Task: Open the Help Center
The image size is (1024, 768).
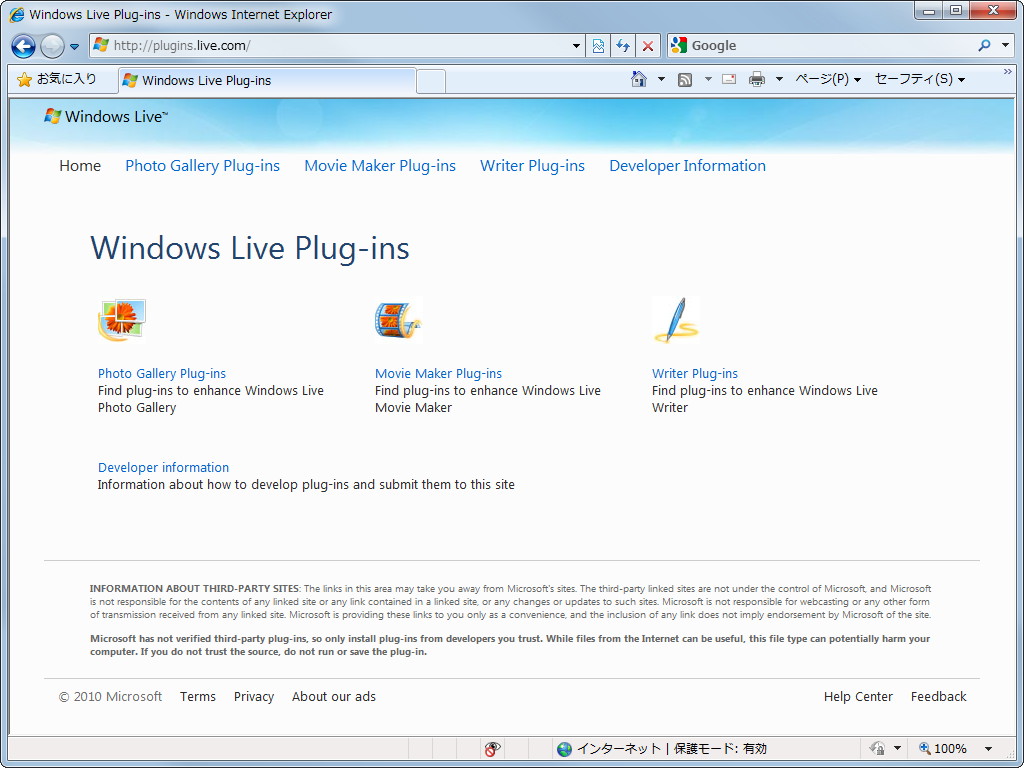Action: (858, 696)
